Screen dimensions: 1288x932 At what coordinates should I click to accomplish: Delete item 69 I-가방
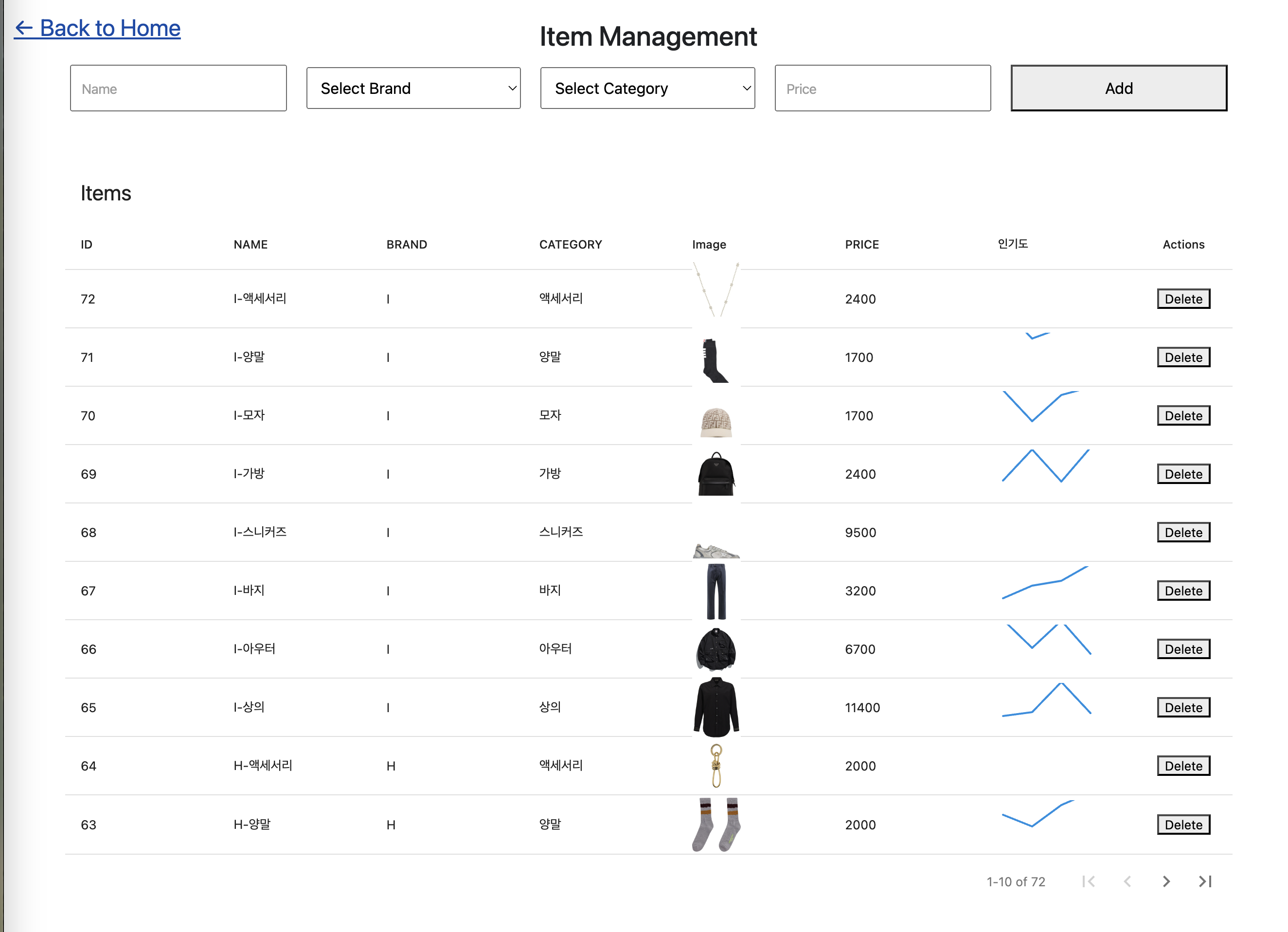(x=1183, y=474)
